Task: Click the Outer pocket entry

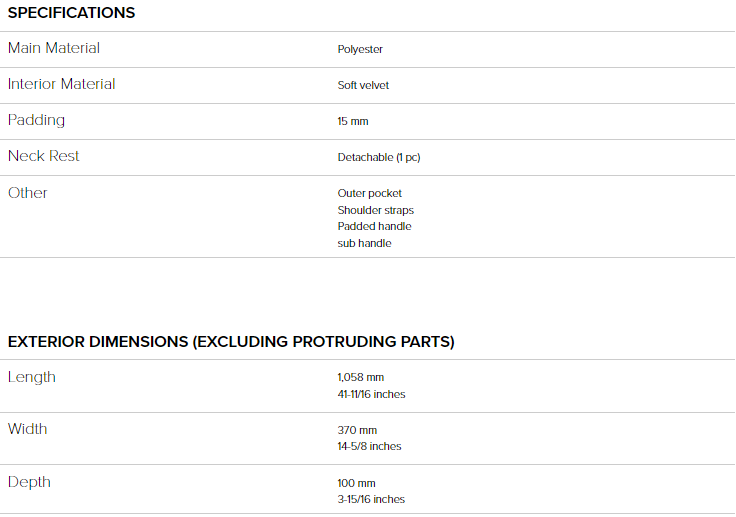Action: click(369, 193)
